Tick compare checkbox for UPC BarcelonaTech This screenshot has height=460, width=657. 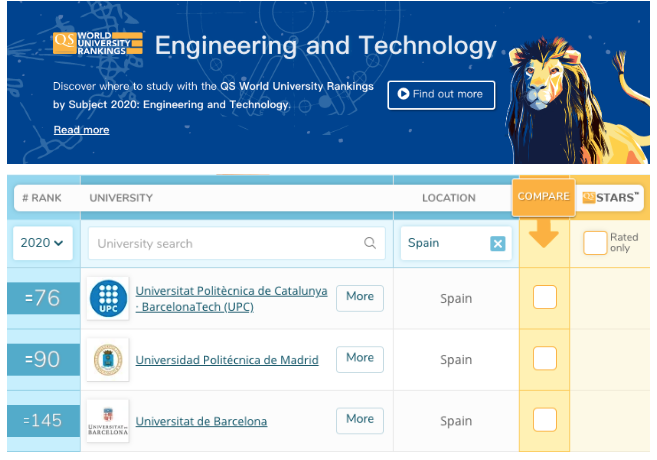tap(544, 297)
